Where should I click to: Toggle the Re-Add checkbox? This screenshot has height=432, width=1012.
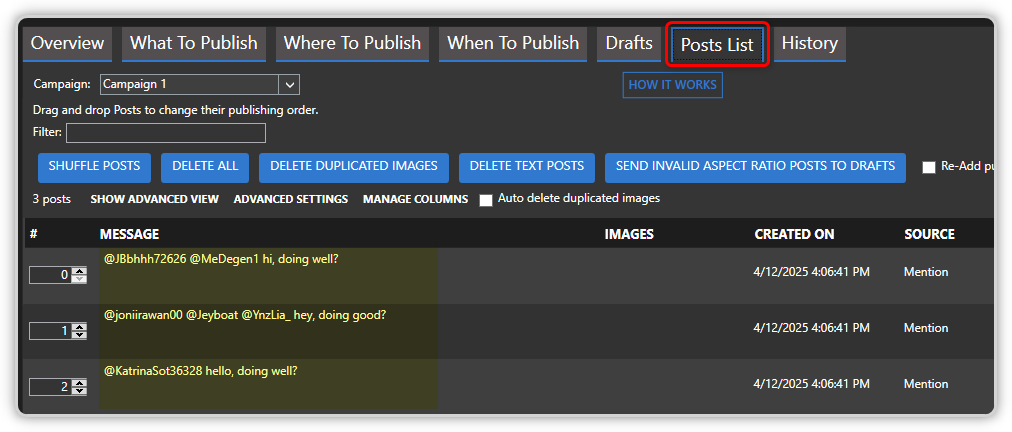[929, 168]
